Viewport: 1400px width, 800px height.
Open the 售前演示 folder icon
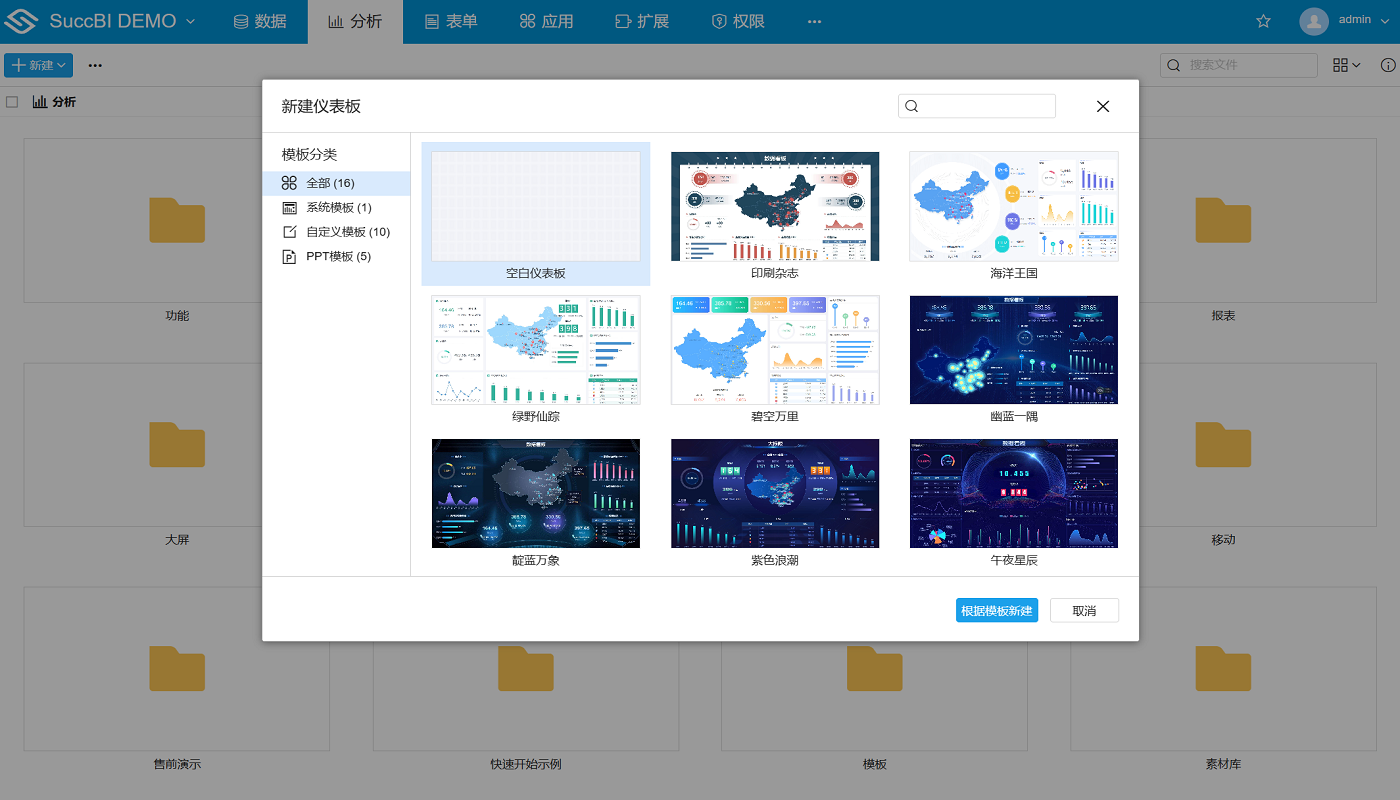pyautogui.click(x=177, y=668)
